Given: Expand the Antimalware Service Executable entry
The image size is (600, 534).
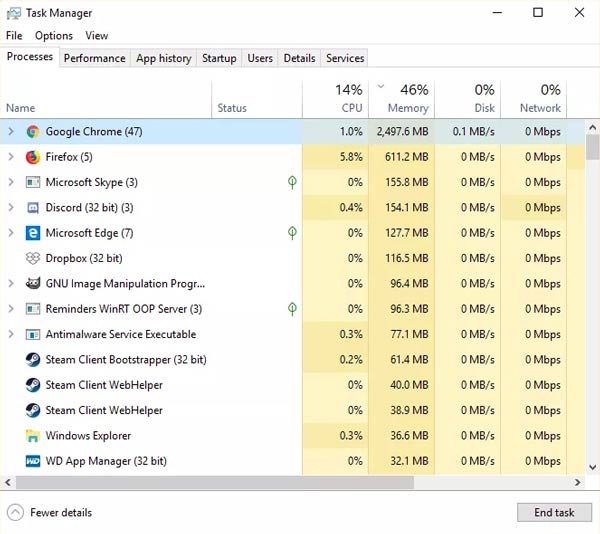Looking at the screenshot, I should coord(11,334).
